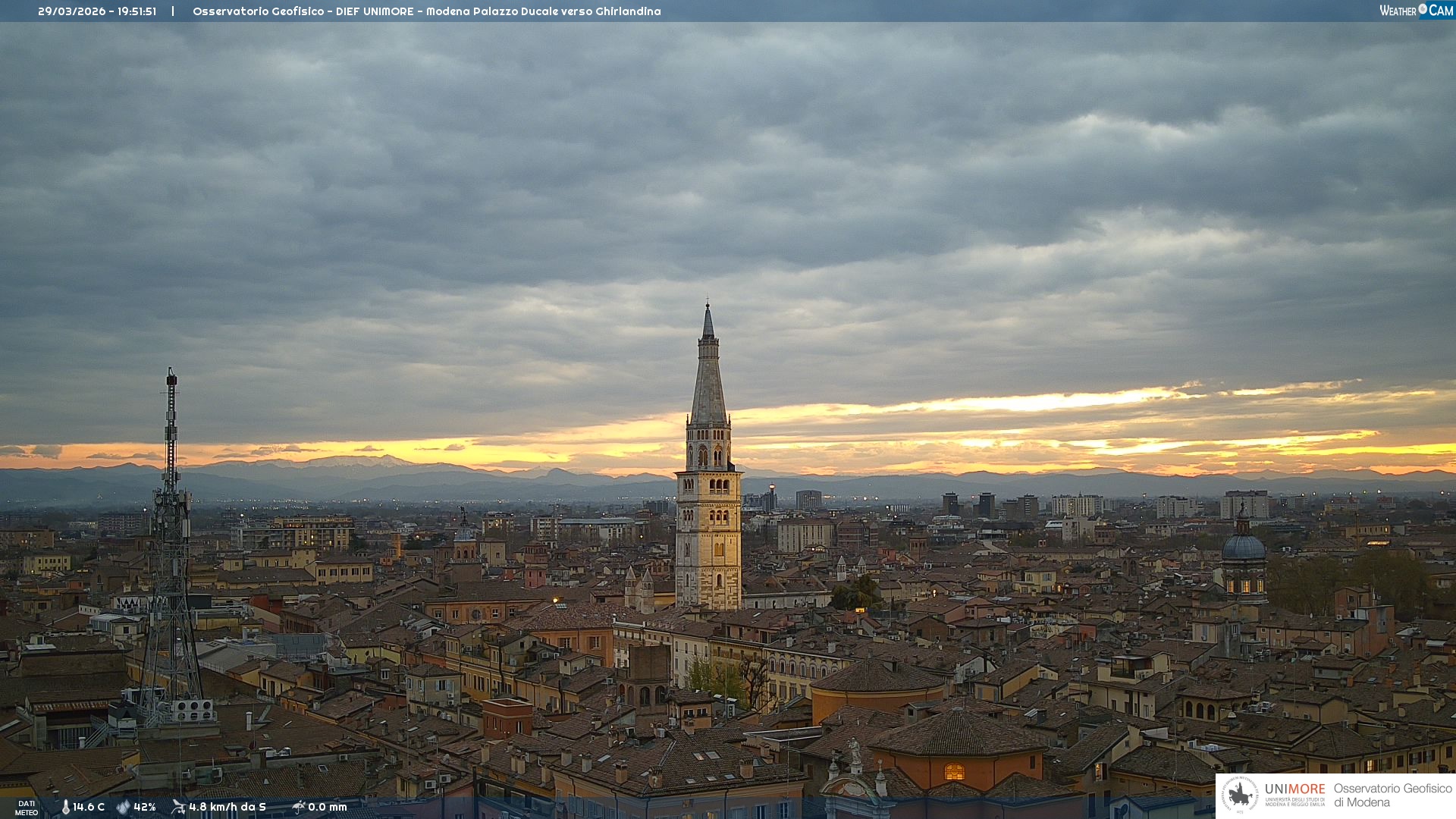Image resolution: width=1456 pixels, height=819 pixels.
Task: Click the thermometer temperature icon
Action: coord(65,807)
